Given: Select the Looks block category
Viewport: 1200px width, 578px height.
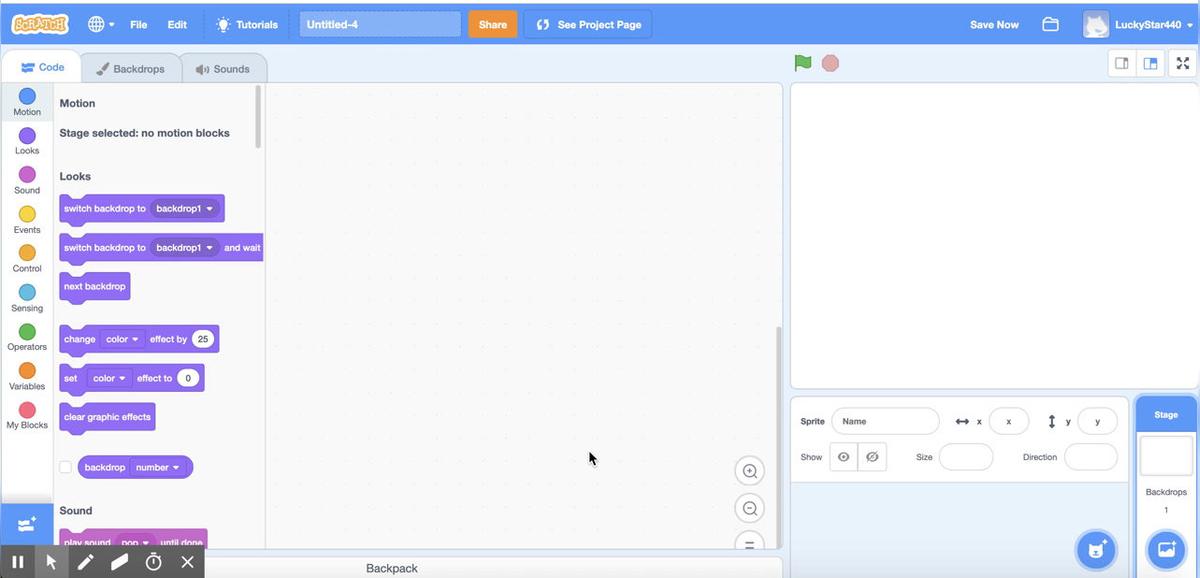Looking at the screenshot, I should [x=27, y=140].
